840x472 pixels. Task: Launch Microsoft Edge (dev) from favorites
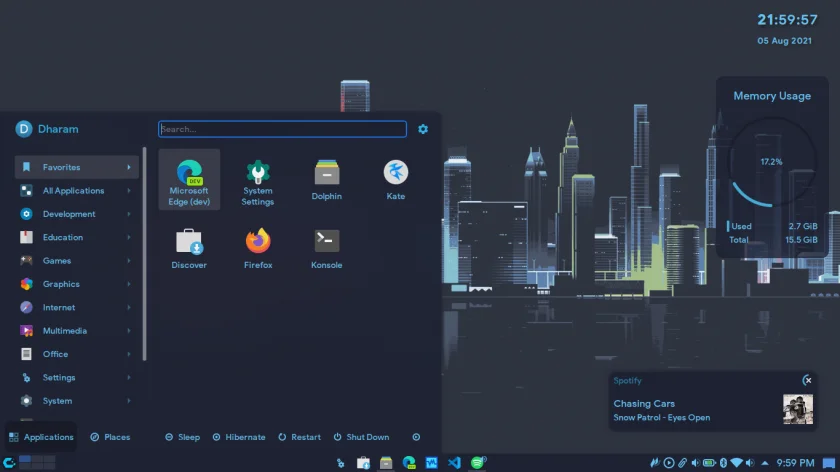[189, 179]
